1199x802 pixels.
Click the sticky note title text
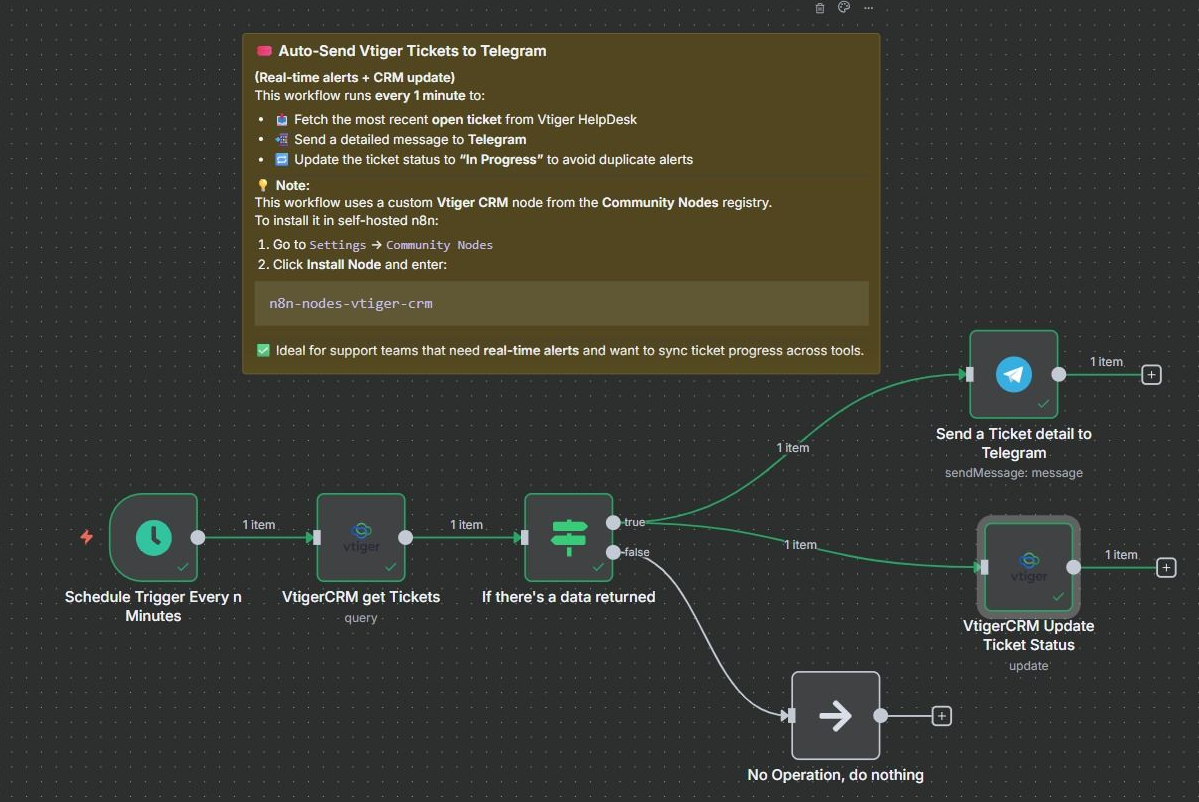(412, 51)
